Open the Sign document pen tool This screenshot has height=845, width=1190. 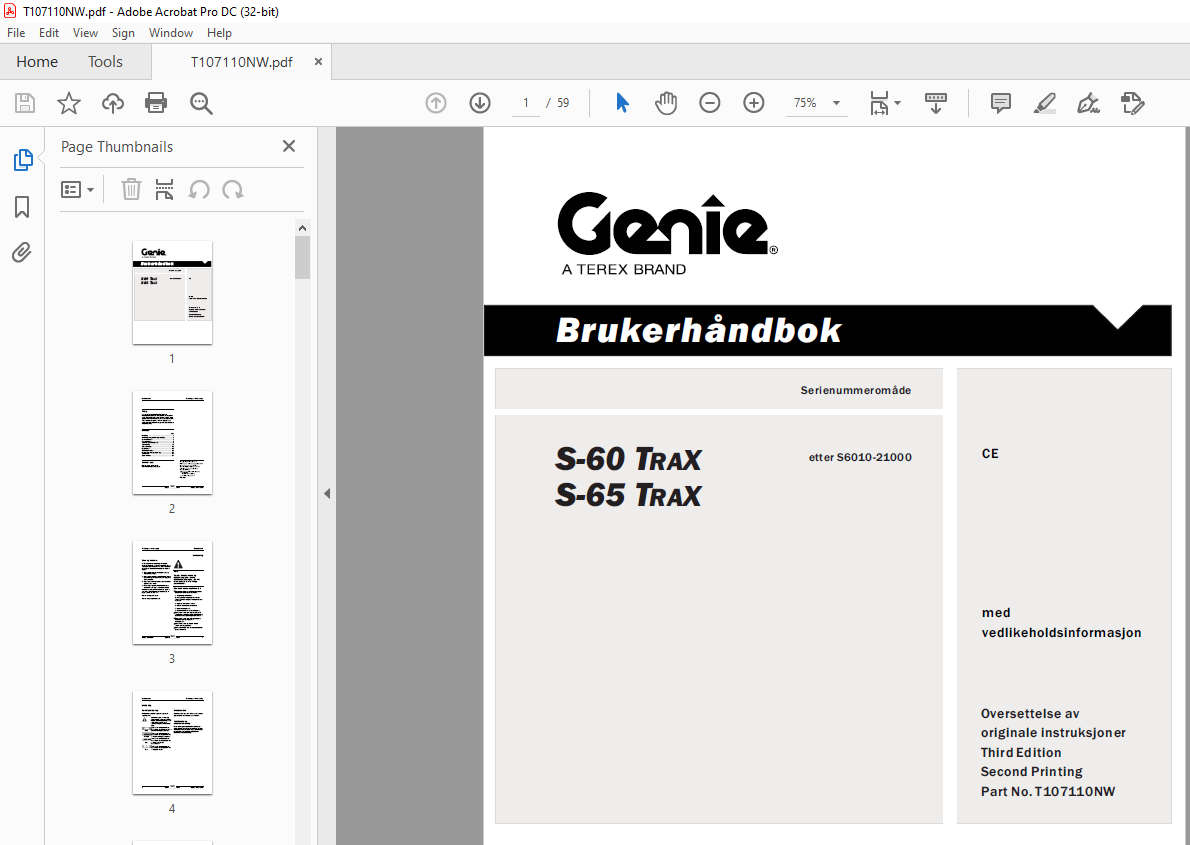click(x=1088, y=103)
